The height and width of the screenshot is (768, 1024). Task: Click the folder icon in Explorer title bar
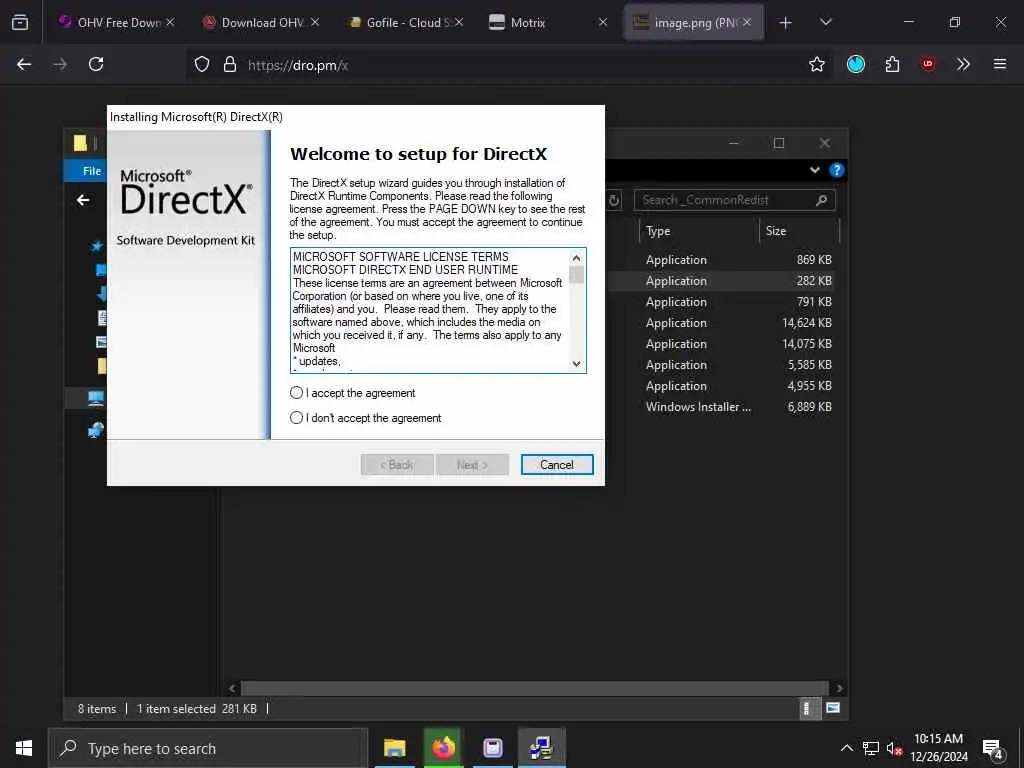click(x=80, y=143)
